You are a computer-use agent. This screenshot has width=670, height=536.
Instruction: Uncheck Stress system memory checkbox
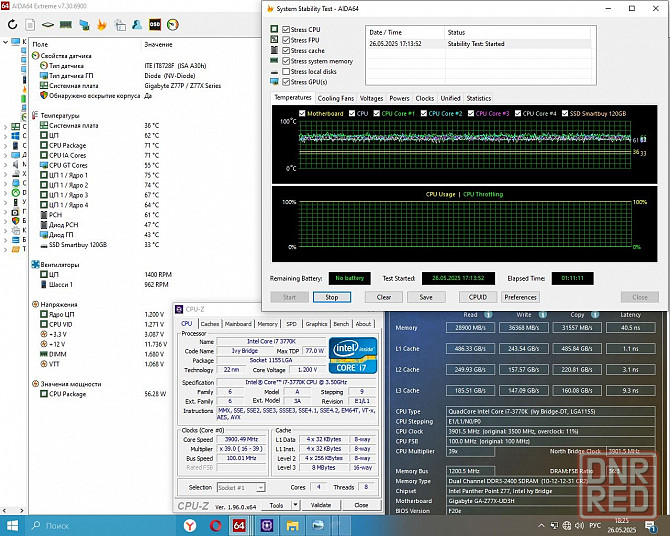(x=286, y=61)
